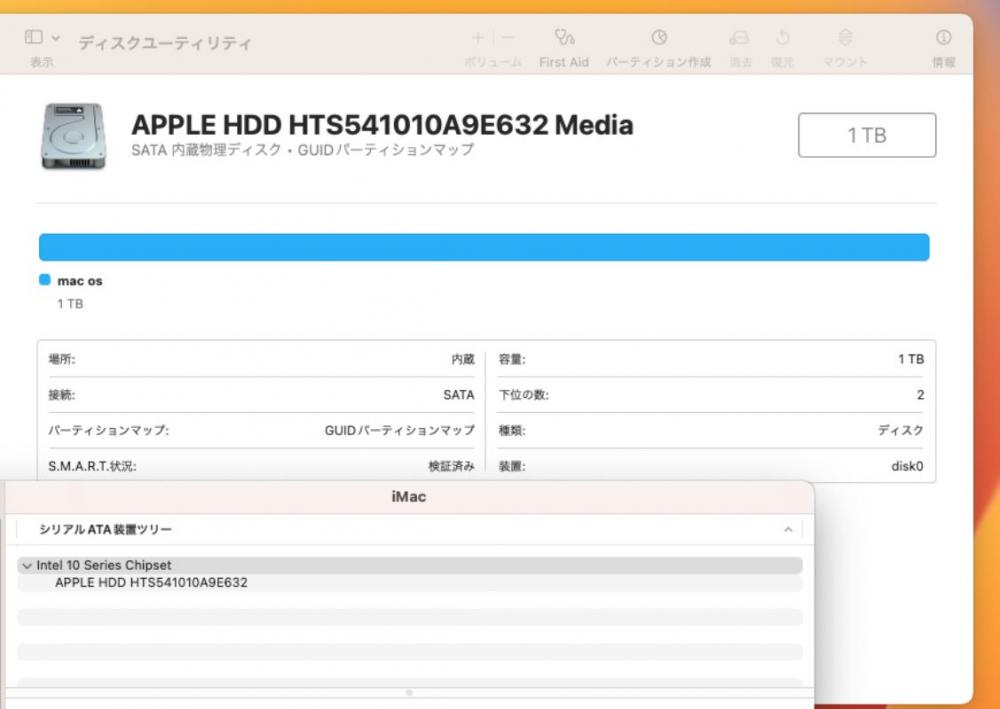The image size is (1000, 709).
Task: Click the erase disk icon
Action: 739,38
